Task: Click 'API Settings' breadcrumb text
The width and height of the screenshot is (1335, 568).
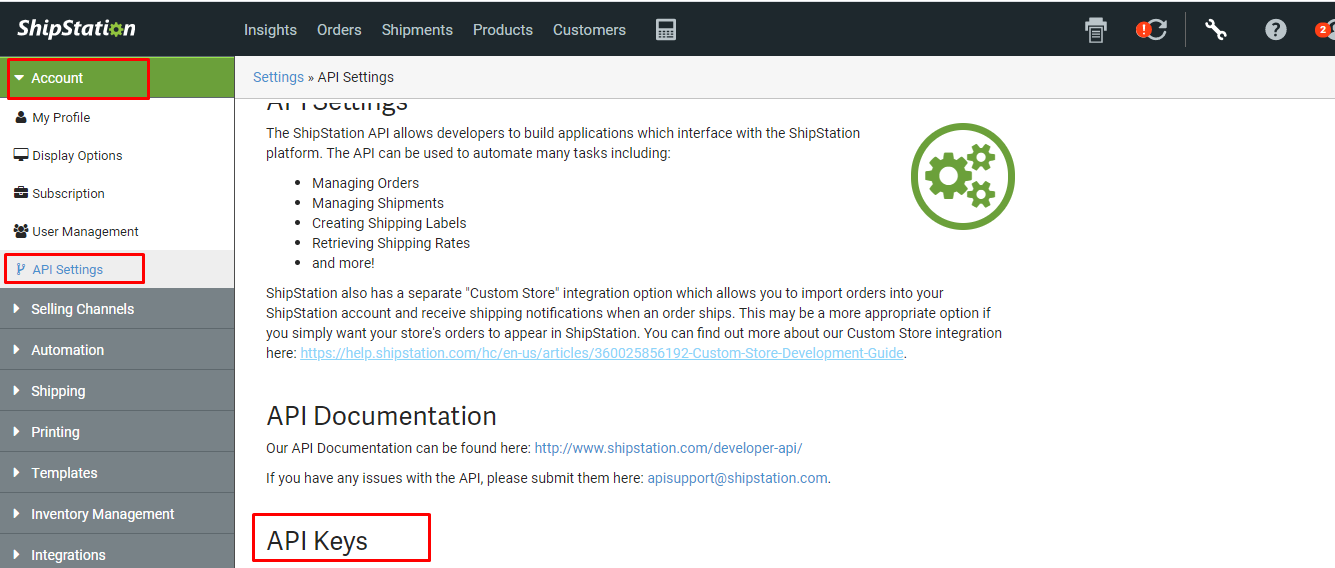Action: pyautogui.click(x=356, y=77)
